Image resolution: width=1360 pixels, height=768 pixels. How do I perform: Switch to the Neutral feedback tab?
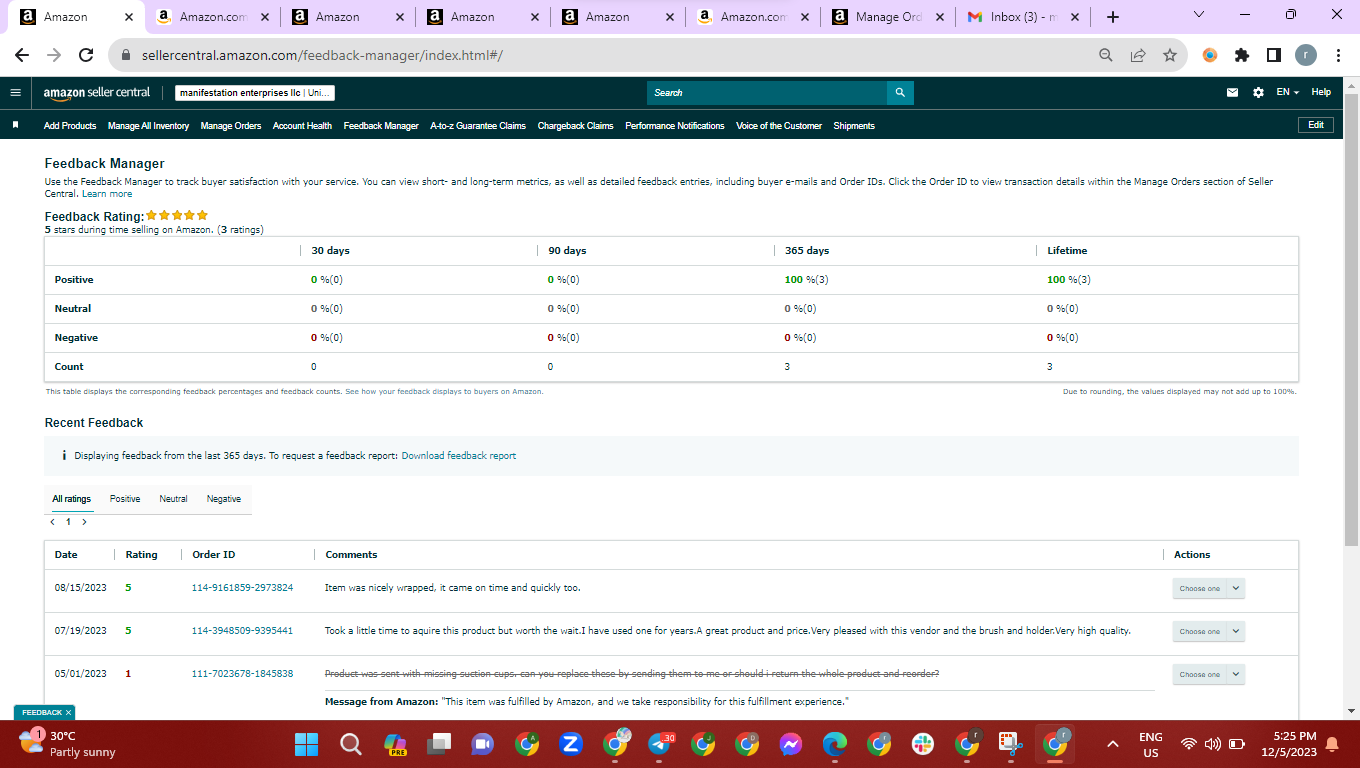(173, 499)
